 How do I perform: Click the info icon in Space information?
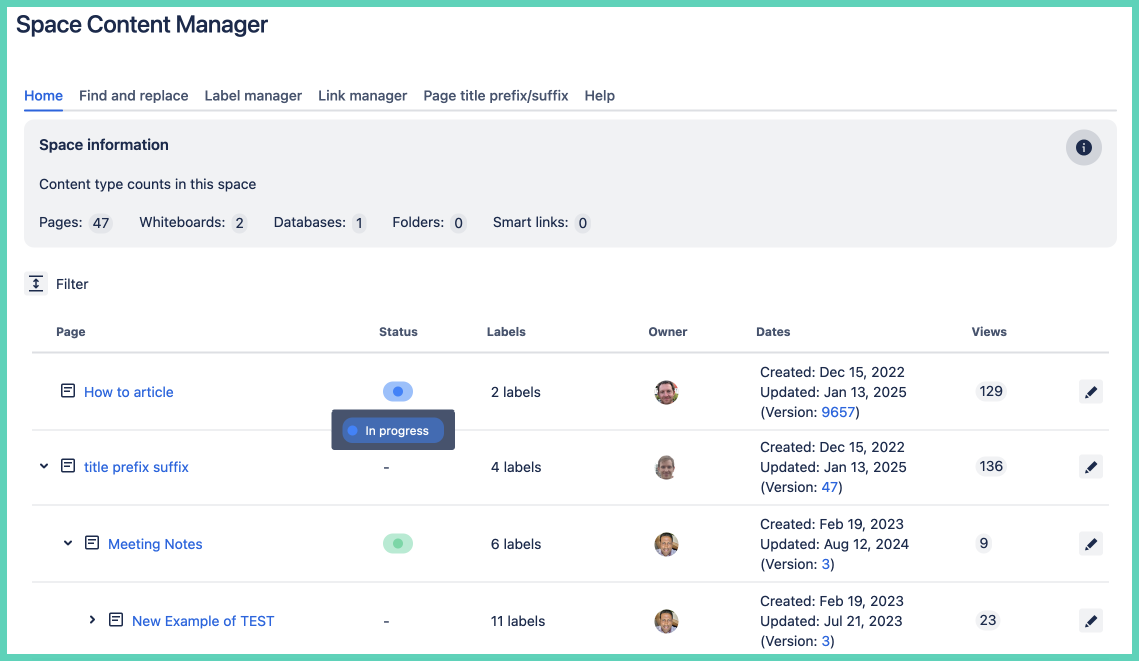pyautogui.click(x=1083, y=148)
